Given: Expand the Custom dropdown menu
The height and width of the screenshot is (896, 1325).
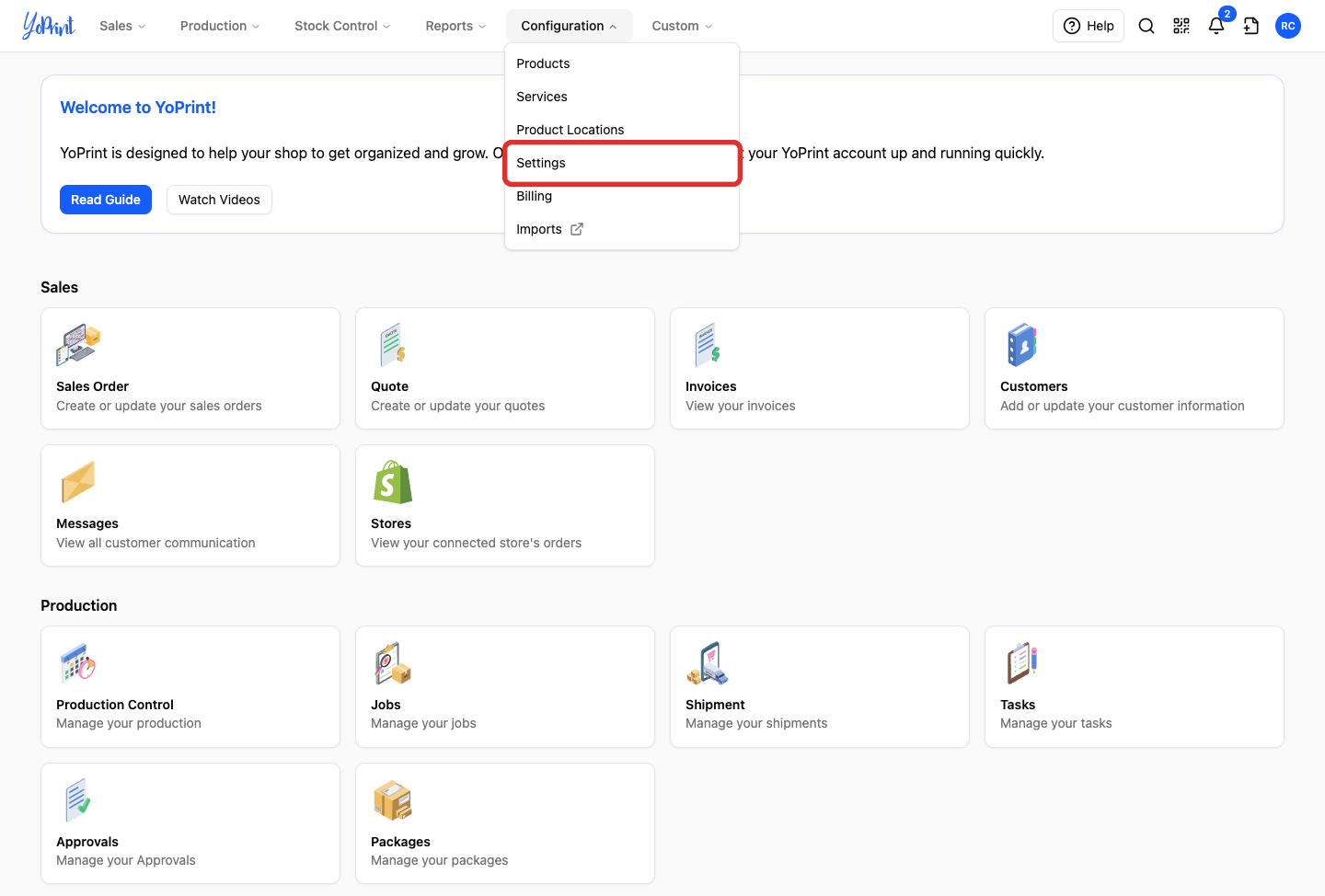Looking at the screenshot, I should coord(682,26).
